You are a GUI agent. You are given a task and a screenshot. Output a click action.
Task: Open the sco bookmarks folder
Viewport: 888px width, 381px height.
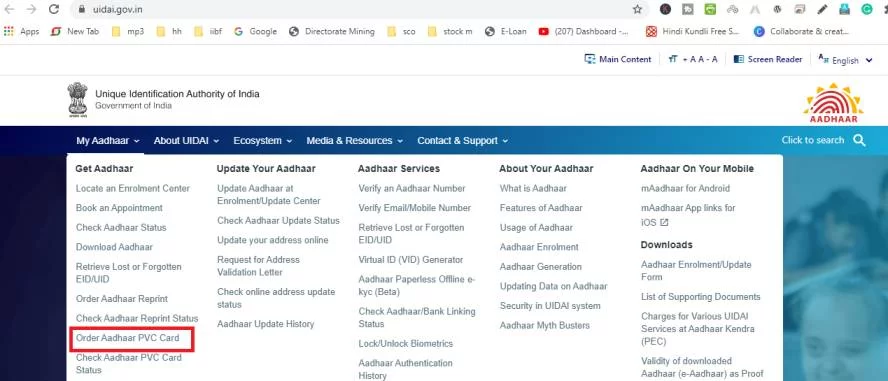pos(401,32)
